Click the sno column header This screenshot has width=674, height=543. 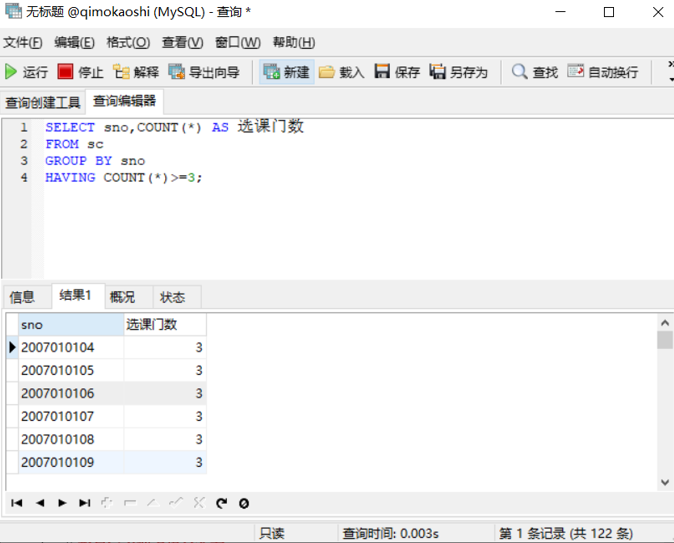71,325
